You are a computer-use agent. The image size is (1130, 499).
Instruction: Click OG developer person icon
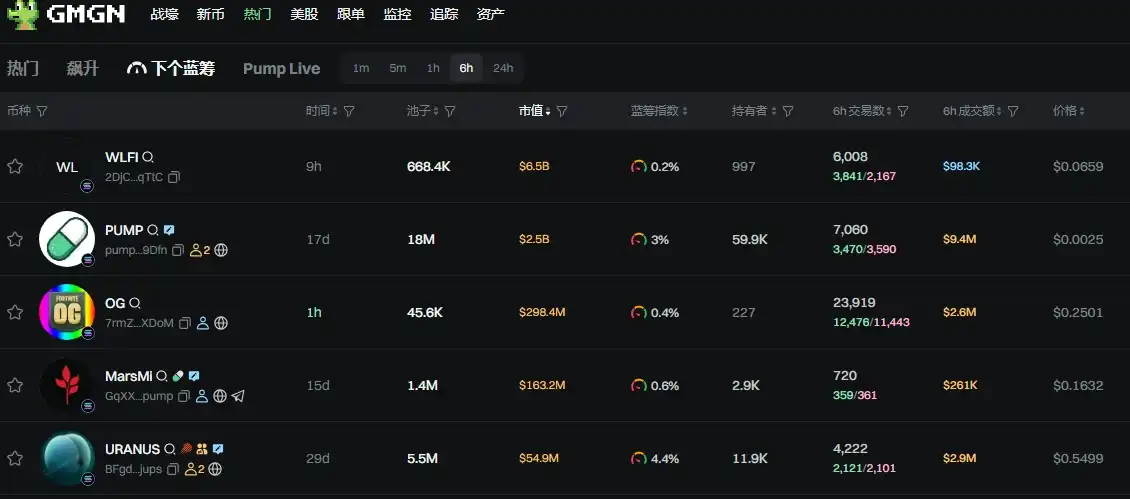(x=203, y=323)
